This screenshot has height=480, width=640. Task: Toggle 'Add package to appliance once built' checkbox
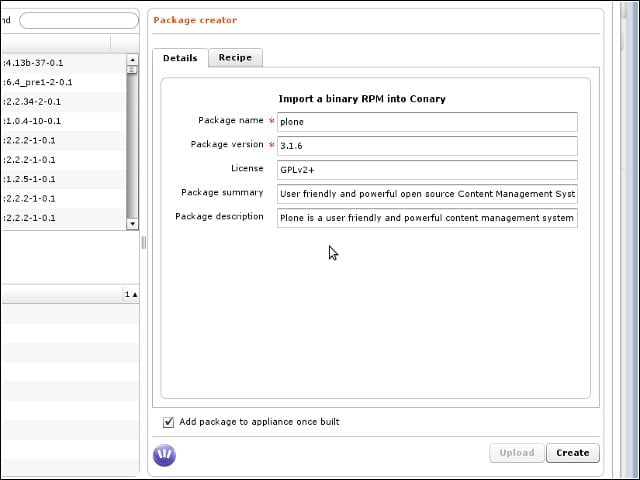pyautogui.click(x=168, y=422)
